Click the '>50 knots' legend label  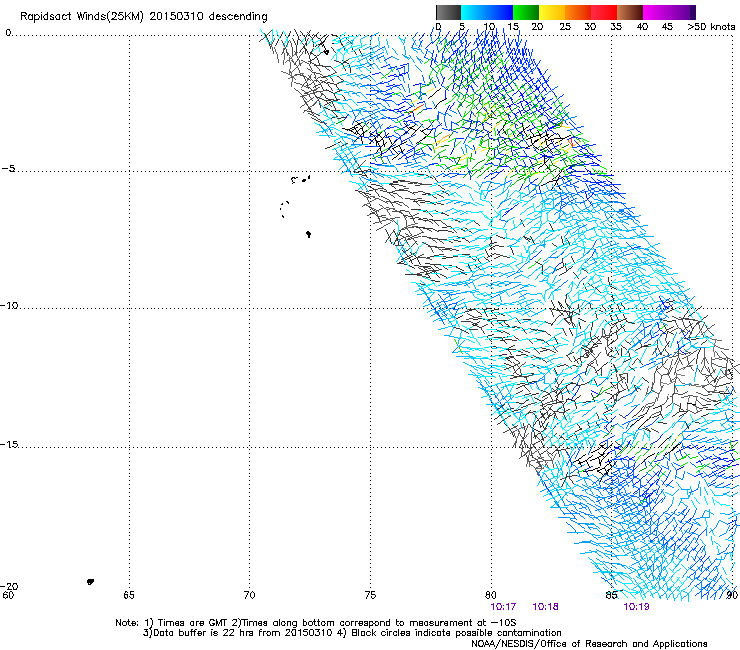711,27
